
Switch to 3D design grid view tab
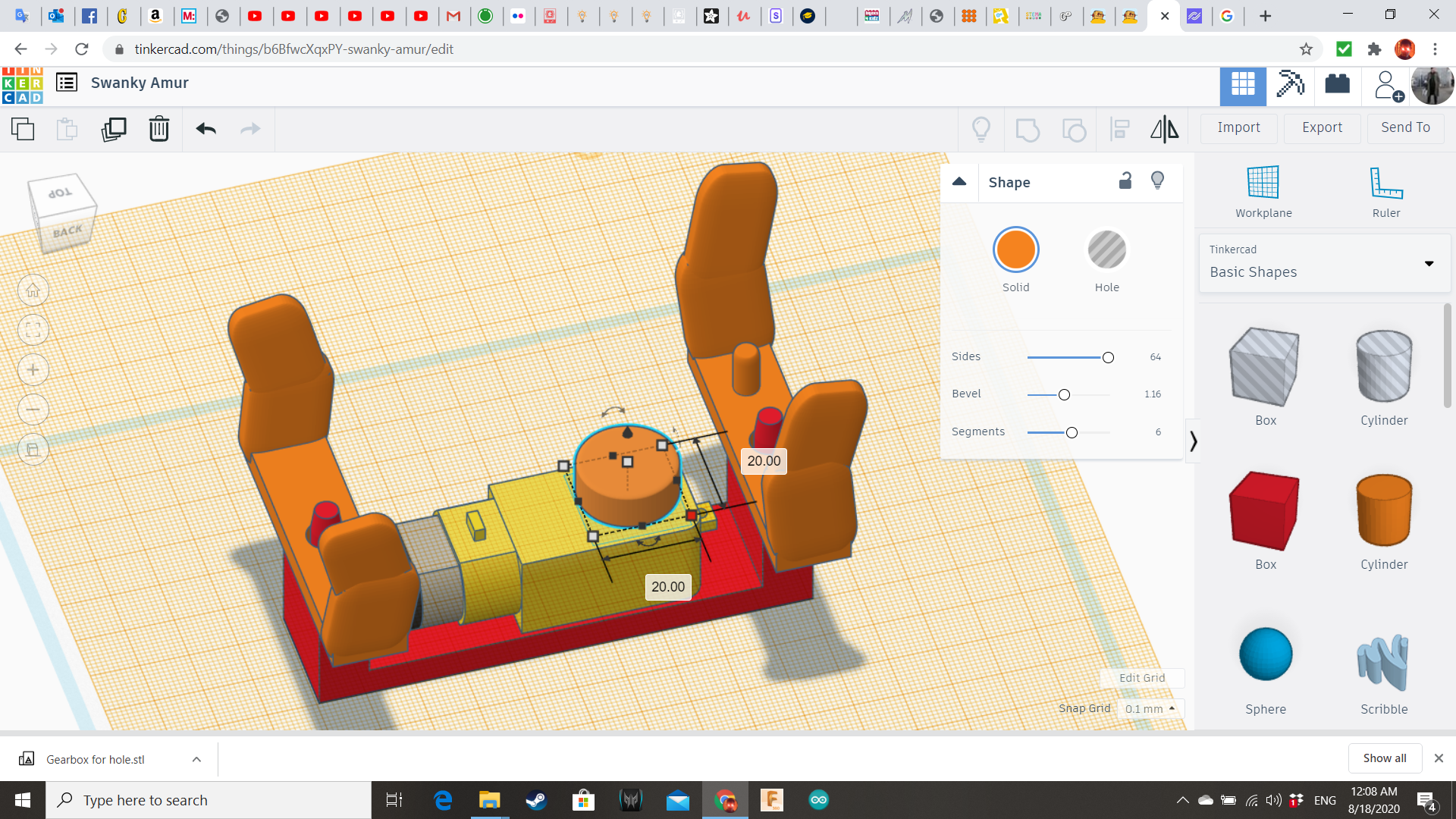1242,84
